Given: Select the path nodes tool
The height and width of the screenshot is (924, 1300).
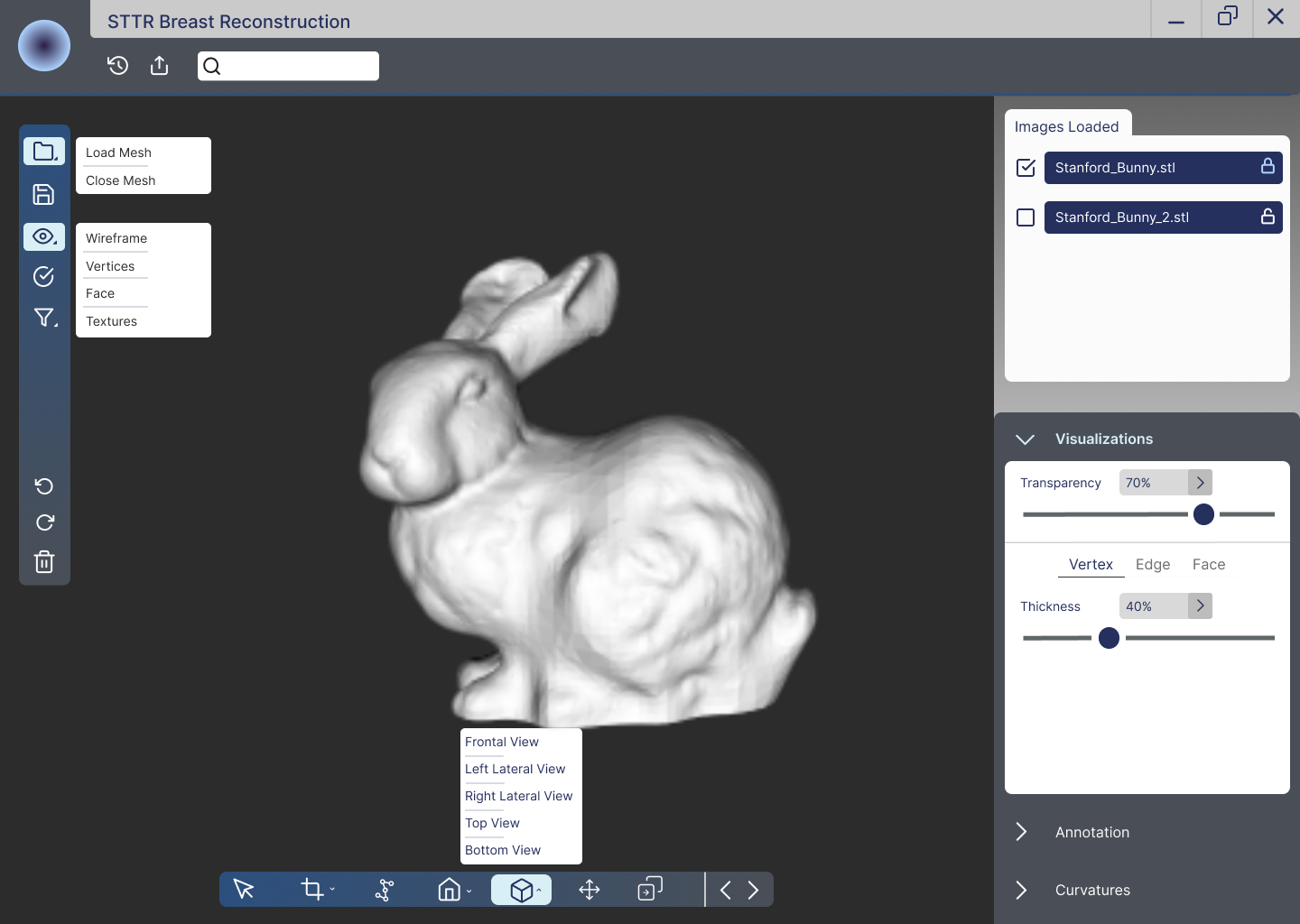Looking at the screenshot, I should (385, 890).
